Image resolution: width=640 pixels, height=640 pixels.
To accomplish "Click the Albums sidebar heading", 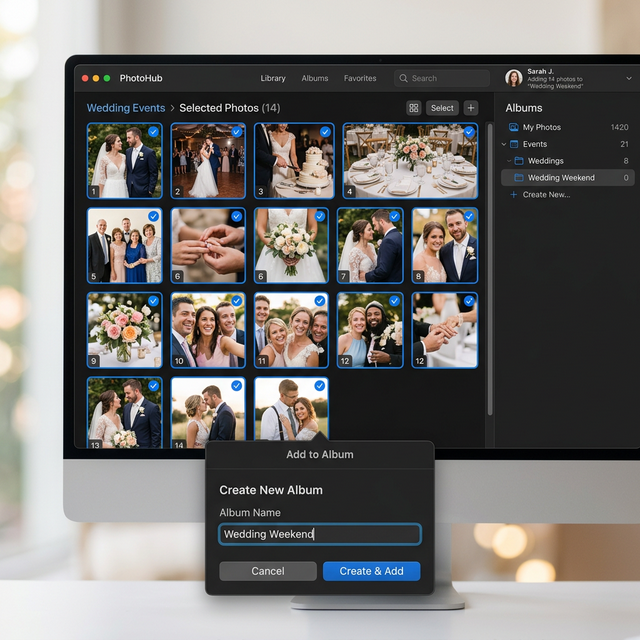I will click(524, 108).
